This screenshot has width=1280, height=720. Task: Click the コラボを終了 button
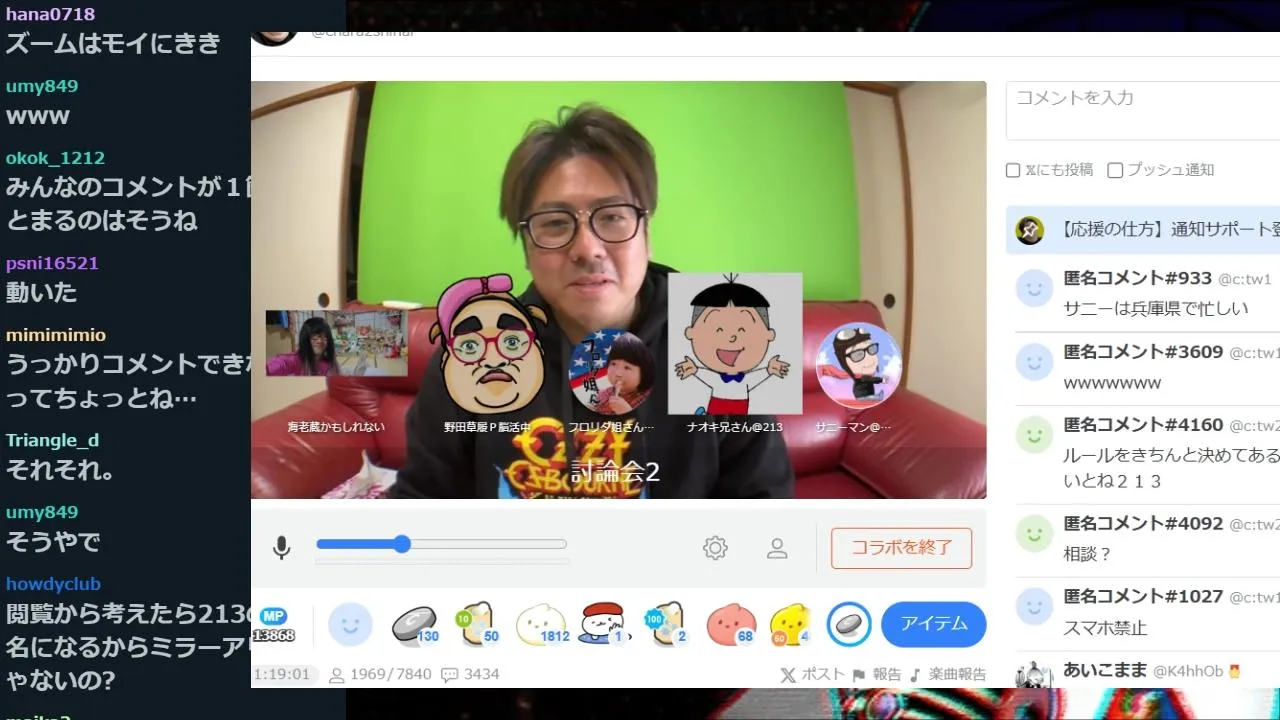tap(901, 548)
